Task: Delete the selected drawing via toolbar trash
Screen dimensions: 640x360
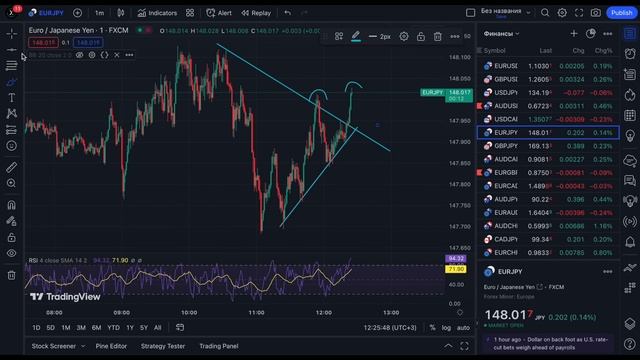Action: (438, 36)
